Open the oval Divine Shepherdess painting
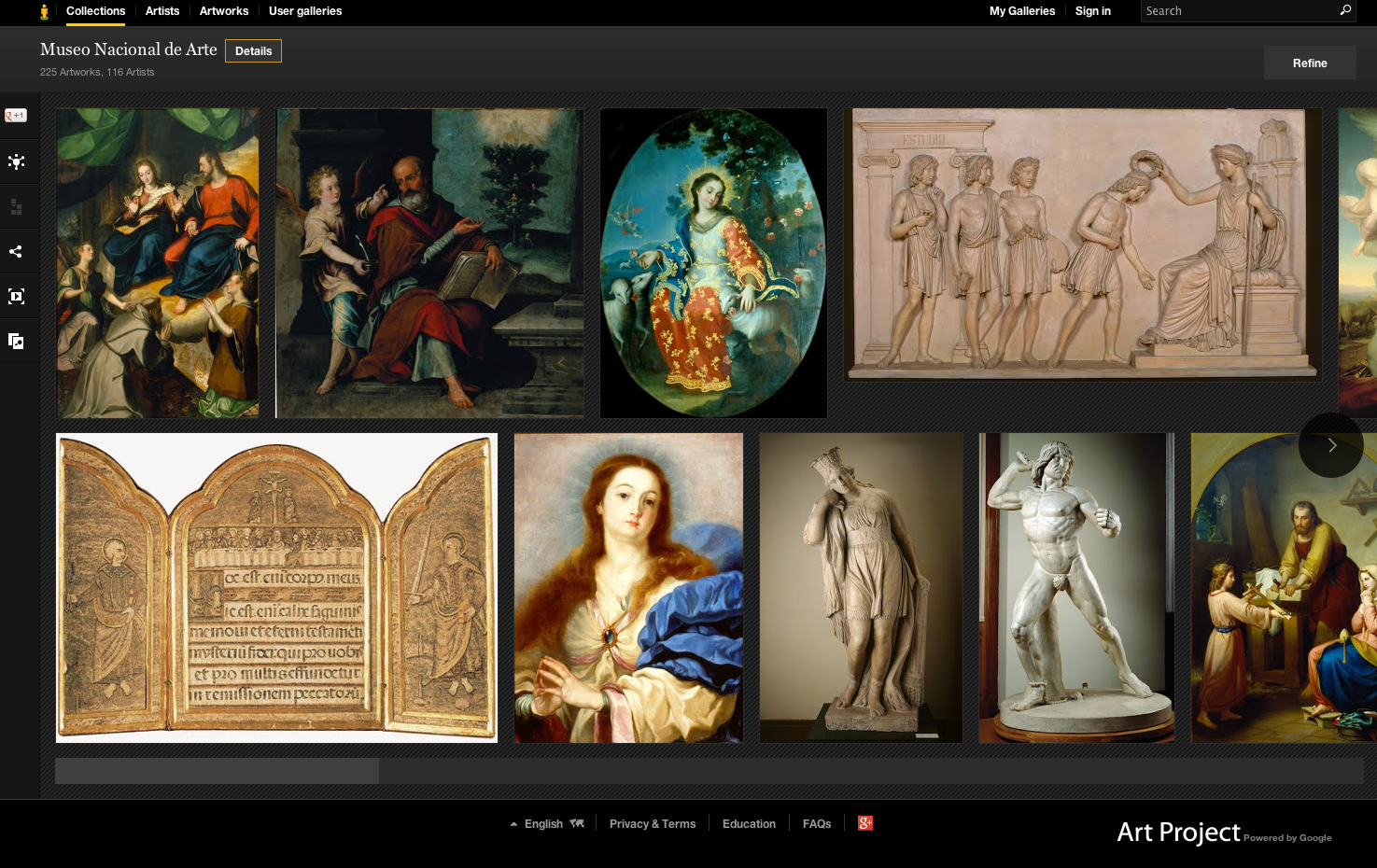Screen dimensions: 1377x868 pos(713,263)
